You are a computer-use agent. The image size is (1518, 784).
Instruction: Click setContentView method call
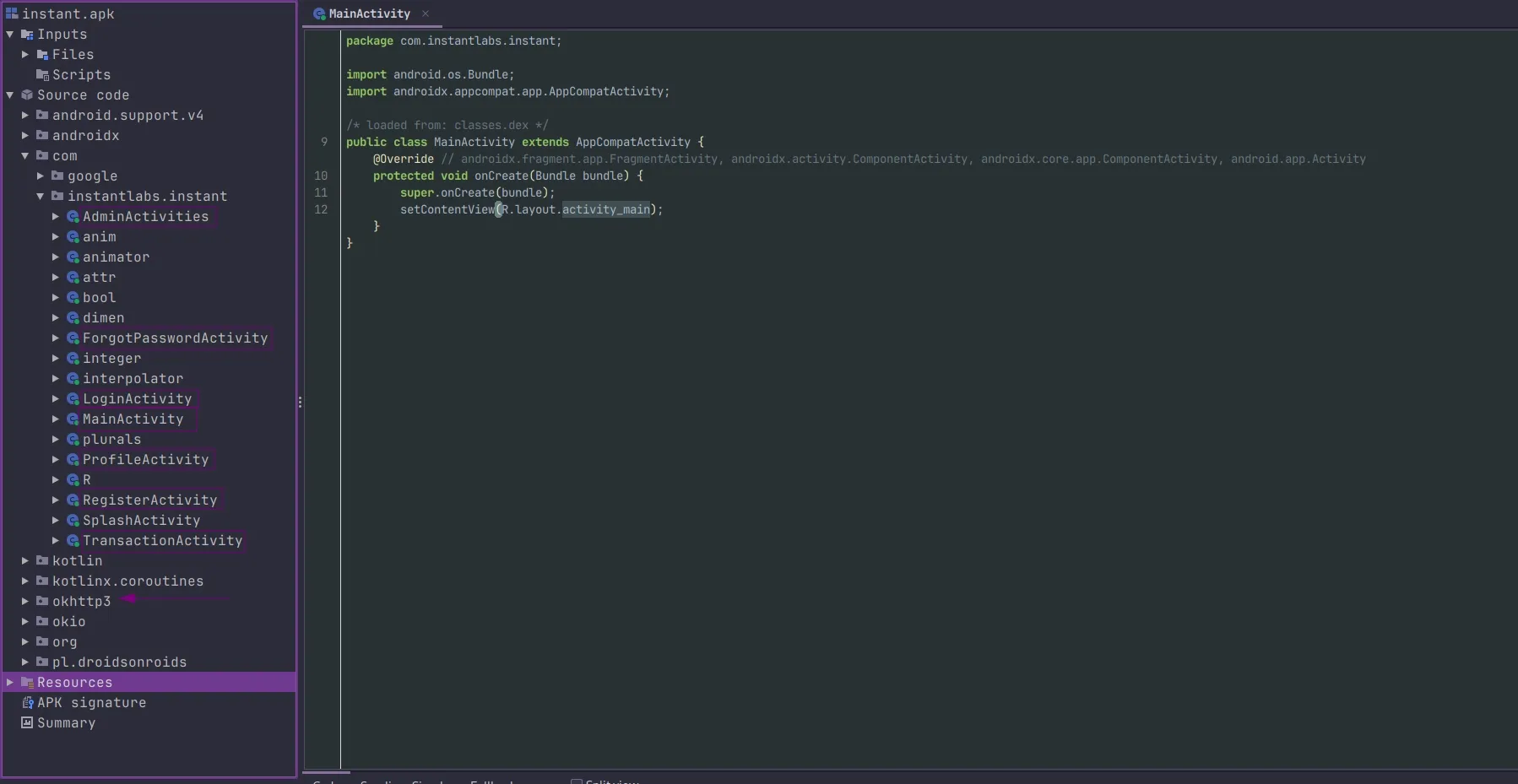pyautogui.click(x=447, y=210)
